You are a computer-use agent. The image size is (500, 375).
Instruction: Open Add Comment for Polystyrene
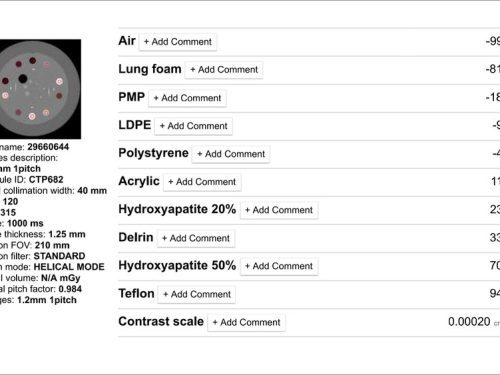coord(231,154)
